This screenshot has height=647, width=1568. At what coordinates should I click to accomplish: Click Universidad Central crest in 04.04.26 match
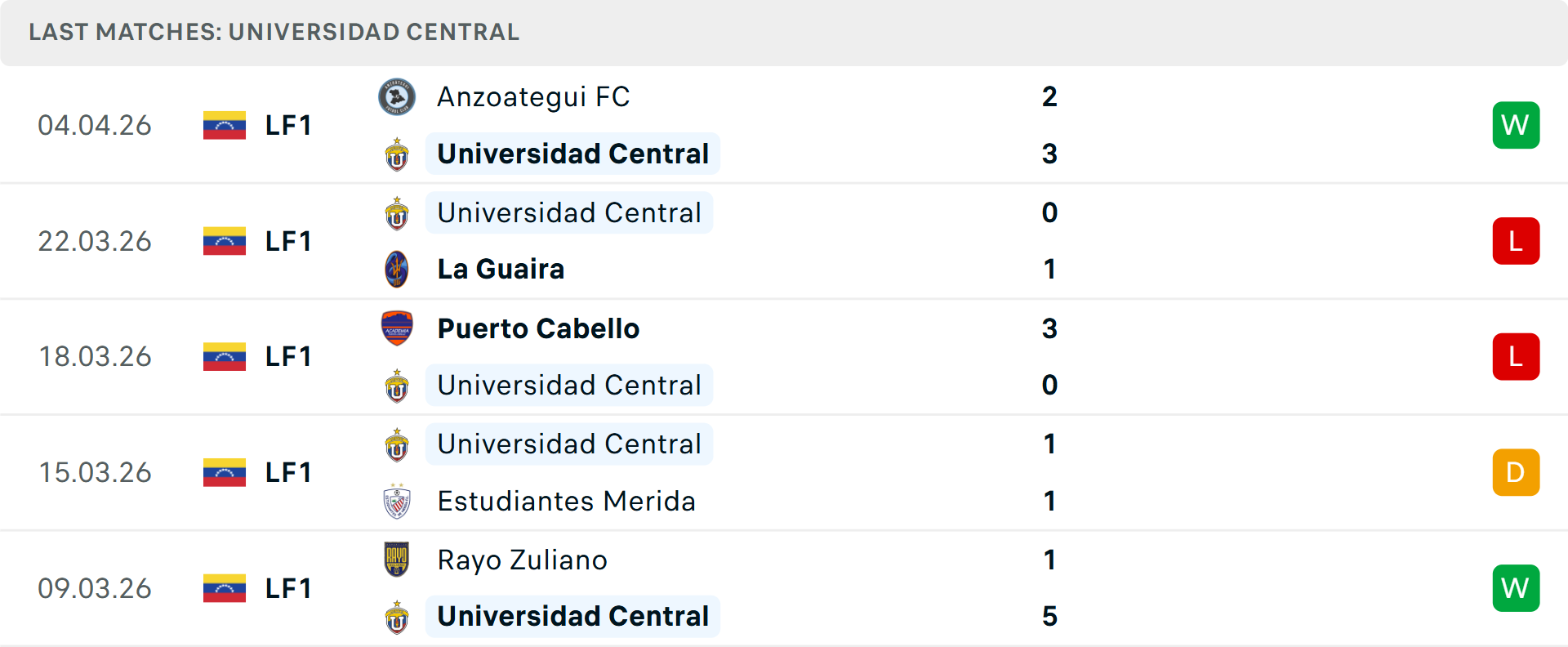(397, 154)
